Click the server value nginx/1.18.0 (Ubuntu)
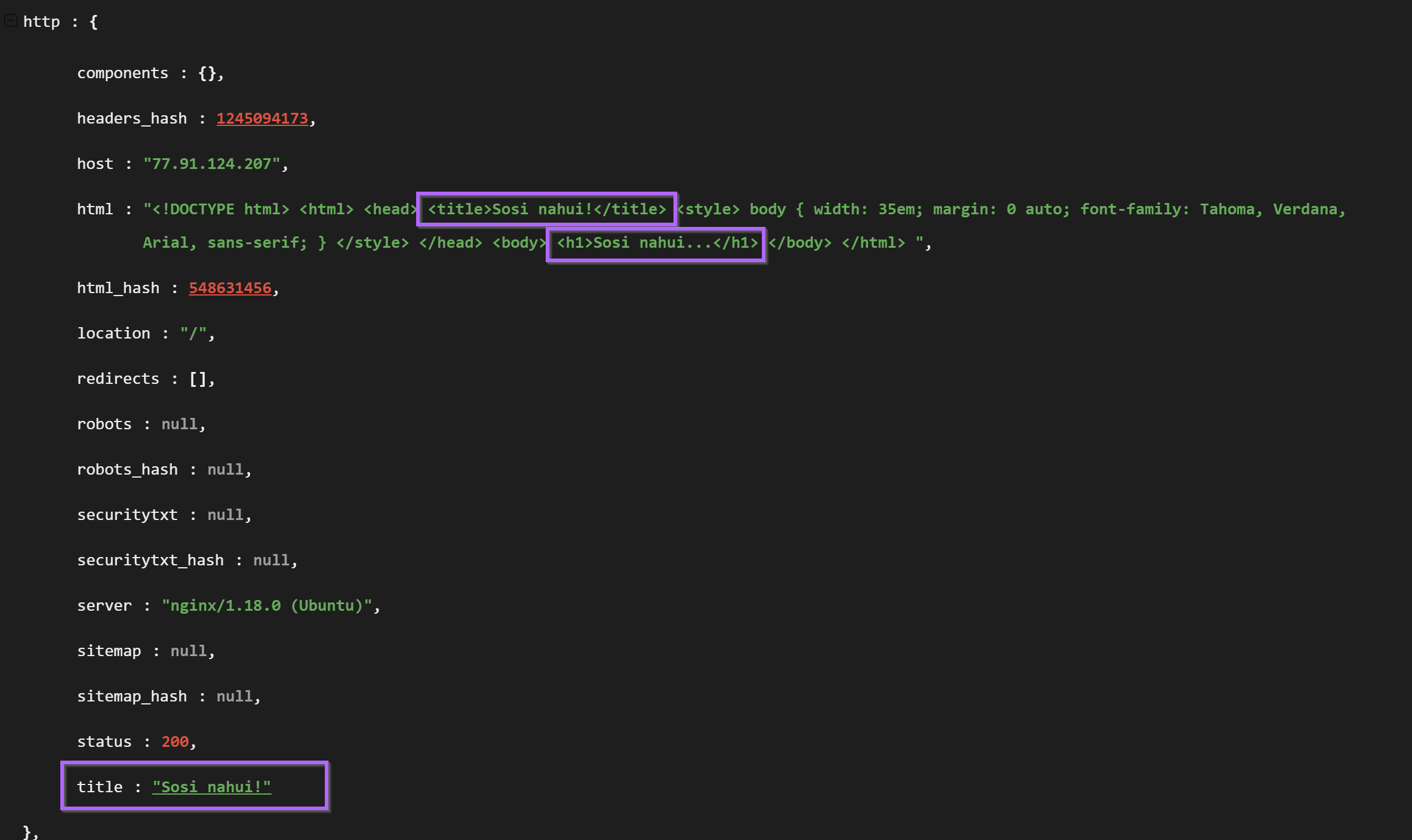 tap(266, 606)
